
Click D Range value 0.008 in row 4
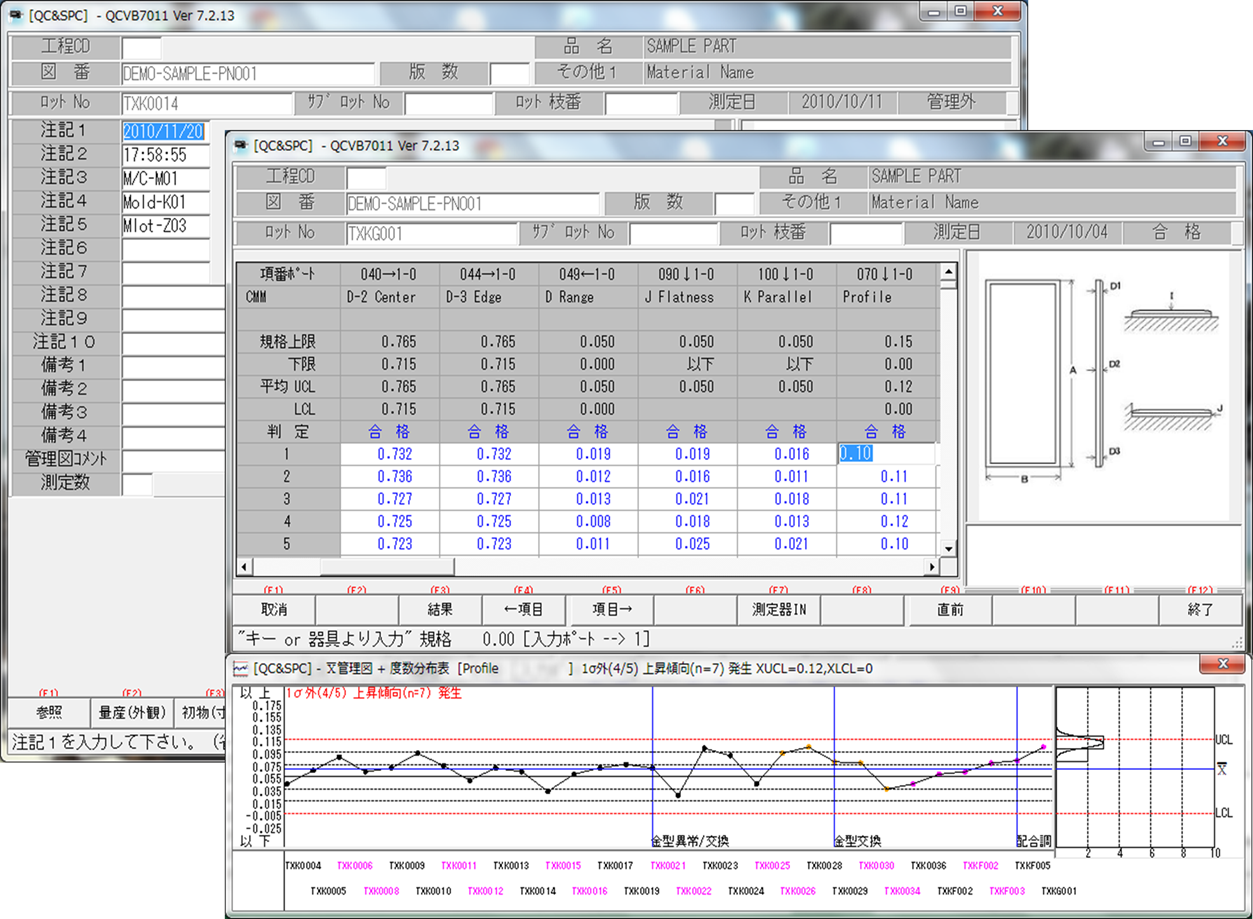(x=589, y=522)
